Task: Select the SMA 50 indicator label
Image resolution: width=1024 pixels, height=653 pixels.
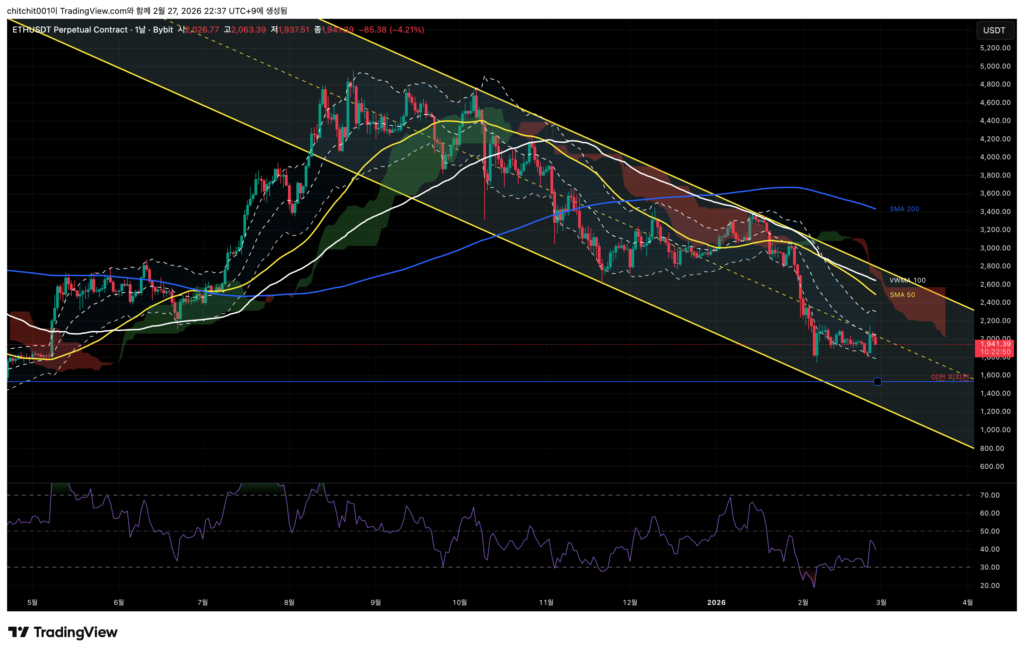Action: point(903,295)
